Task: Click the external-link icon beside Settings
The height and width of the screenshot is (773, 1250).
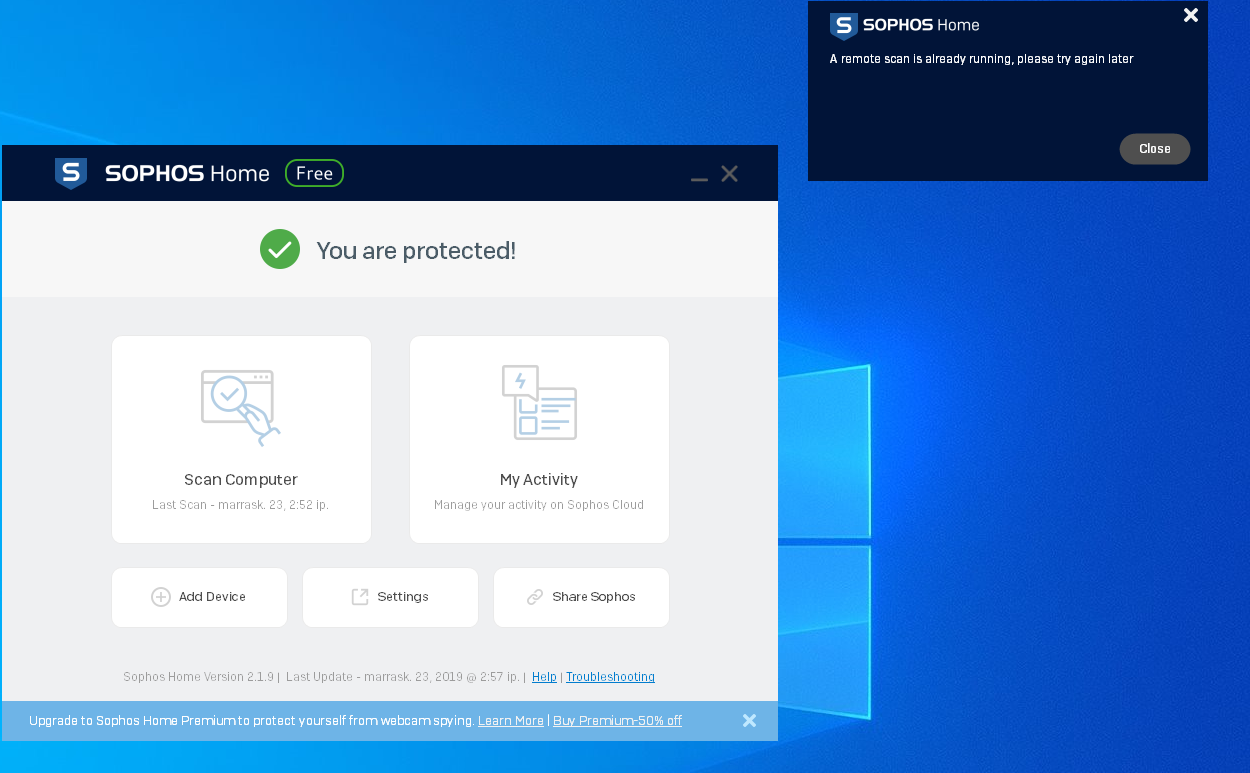Action: (360, 597)
